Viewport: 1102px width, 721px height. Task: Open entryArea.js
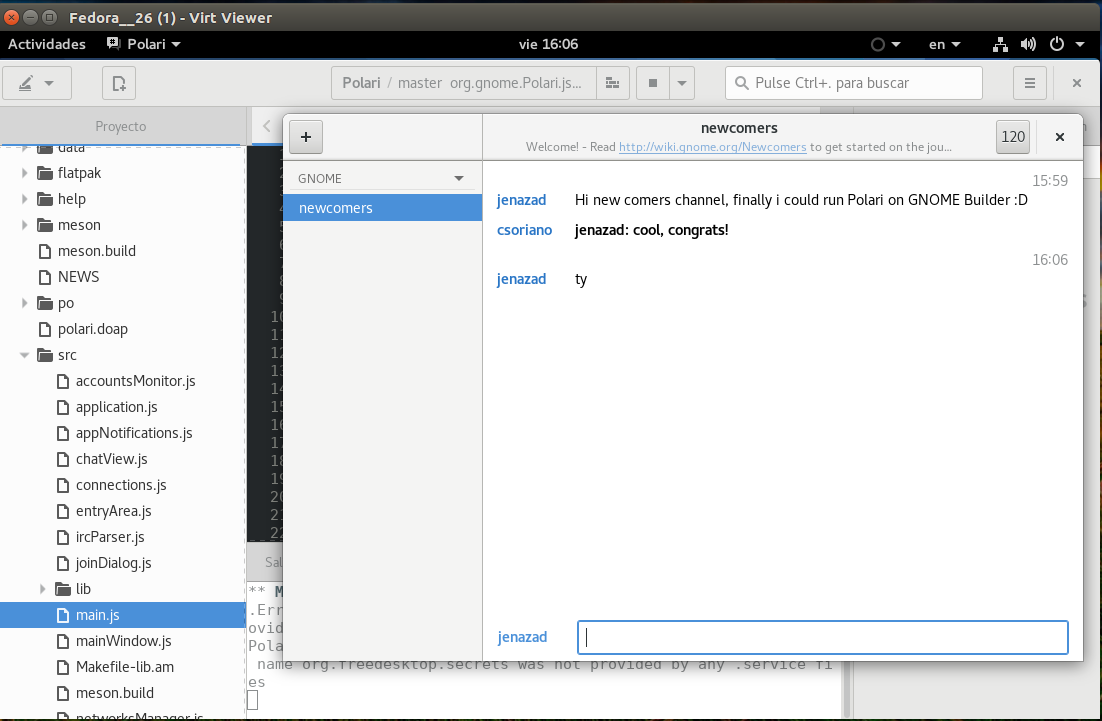[114, 511]
